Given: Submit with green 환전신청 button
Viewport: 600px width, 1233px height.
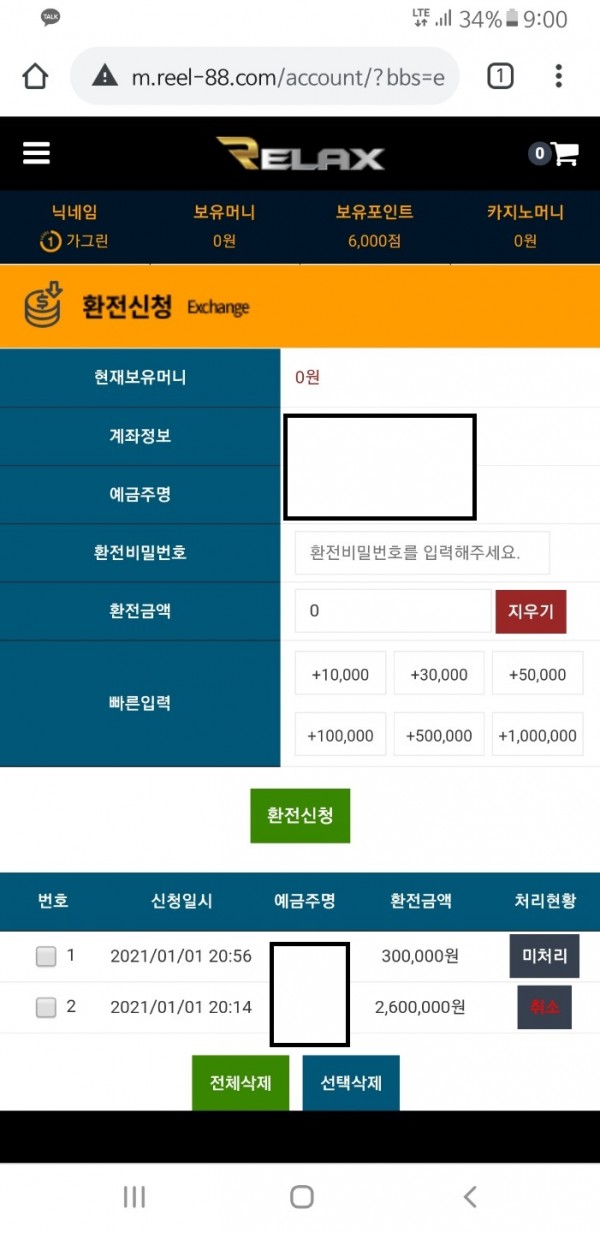Looking at the screenshot, I should click(x=300, y=816).
